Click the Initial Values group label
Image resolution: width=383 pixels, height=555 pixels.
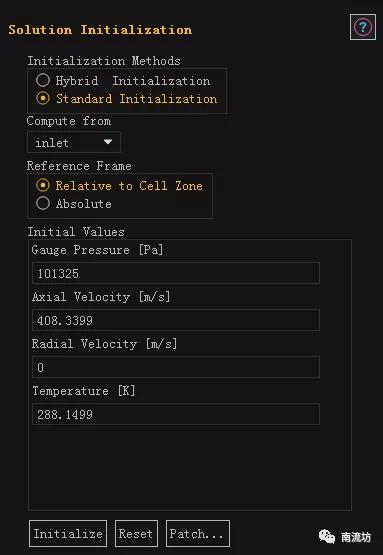click(76, 232)
